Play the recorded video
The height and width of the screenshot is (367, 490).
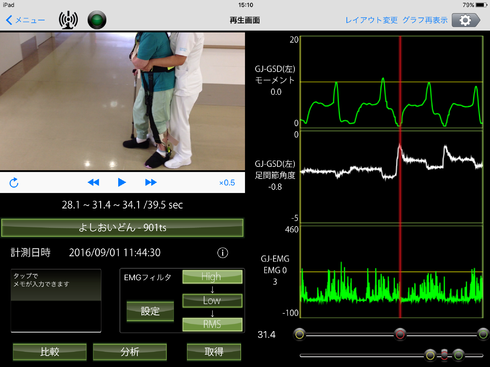(122, 182)
